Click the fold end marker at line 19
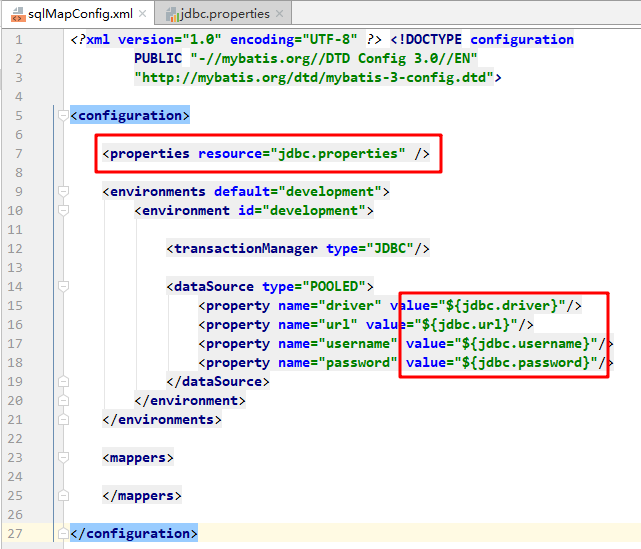 [x=63, y=381]
